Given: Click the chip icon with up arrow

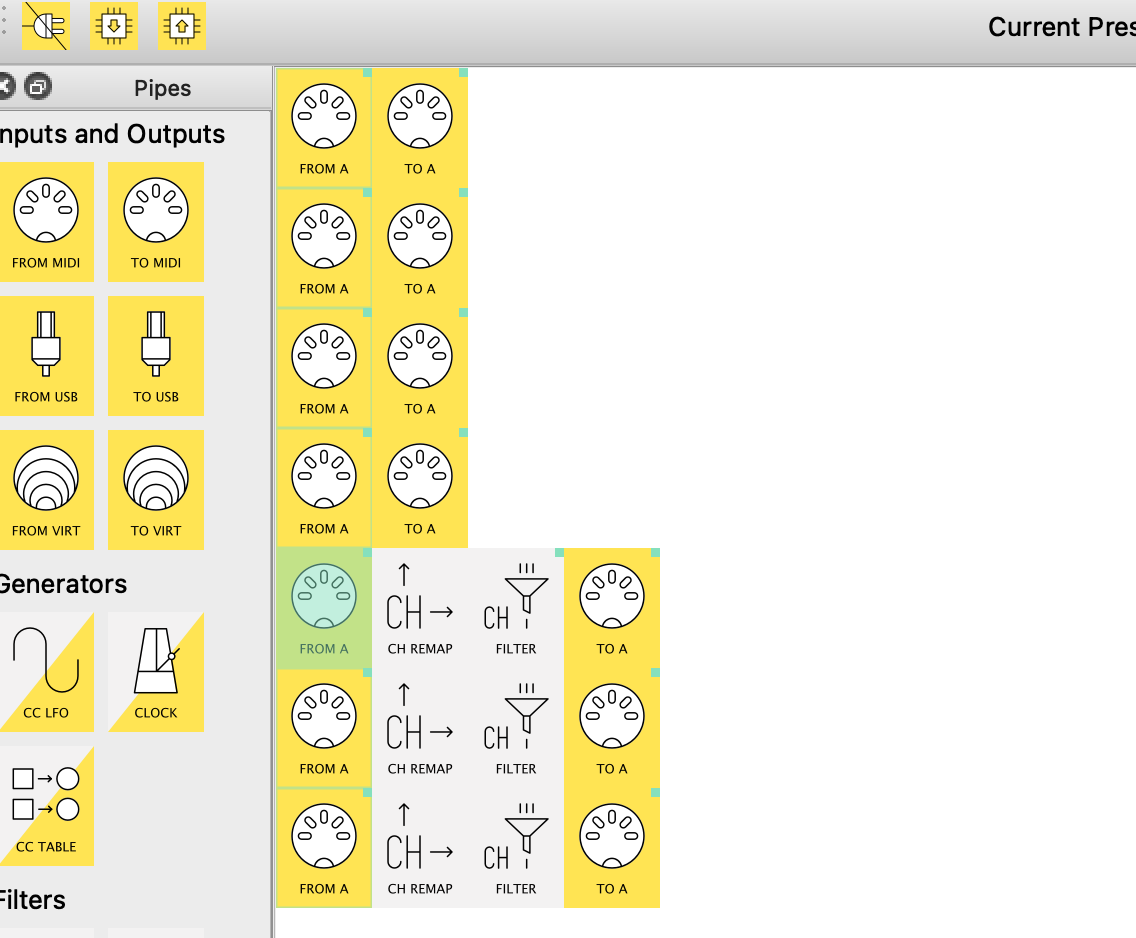Looking at the screenshot, I should pyautogui.click(x=182, y=27).
